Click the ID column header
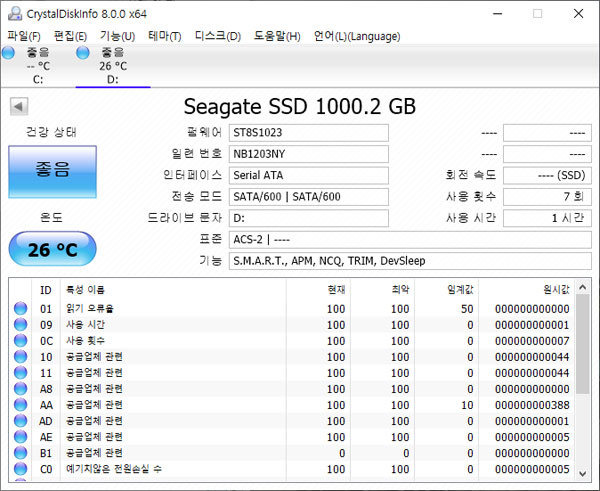Image resolution: width=600 pixels, height=491 pixels. pos(46,290)
